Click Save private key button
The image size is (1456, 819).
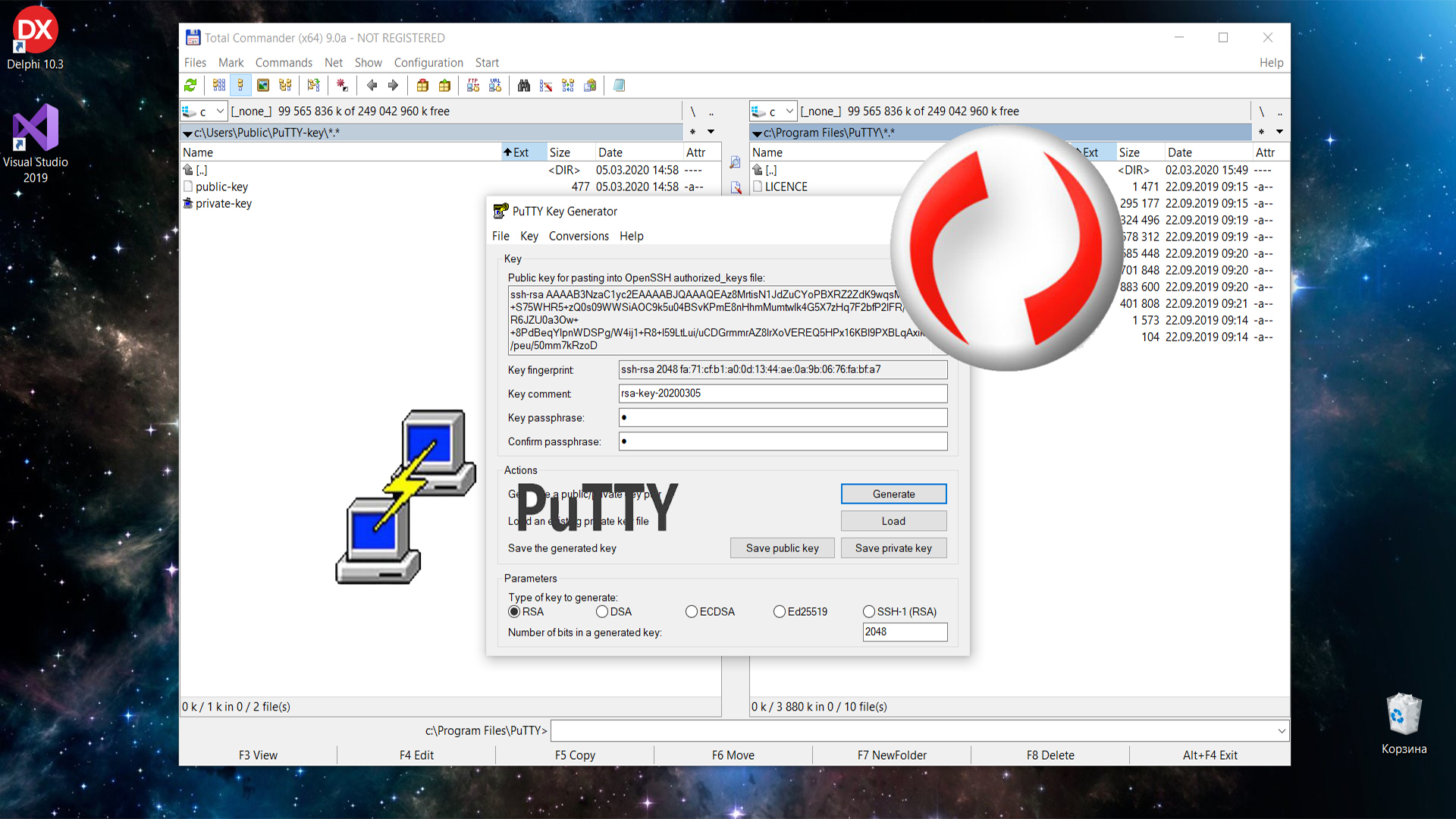(893, 548)
